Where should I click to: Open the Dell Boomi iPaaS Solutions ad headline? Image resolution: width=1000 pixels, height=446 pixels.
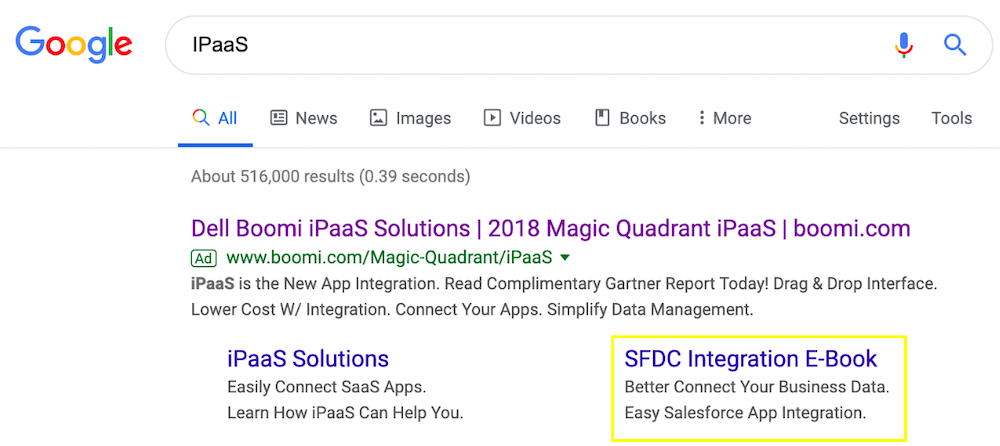(550, 228)
